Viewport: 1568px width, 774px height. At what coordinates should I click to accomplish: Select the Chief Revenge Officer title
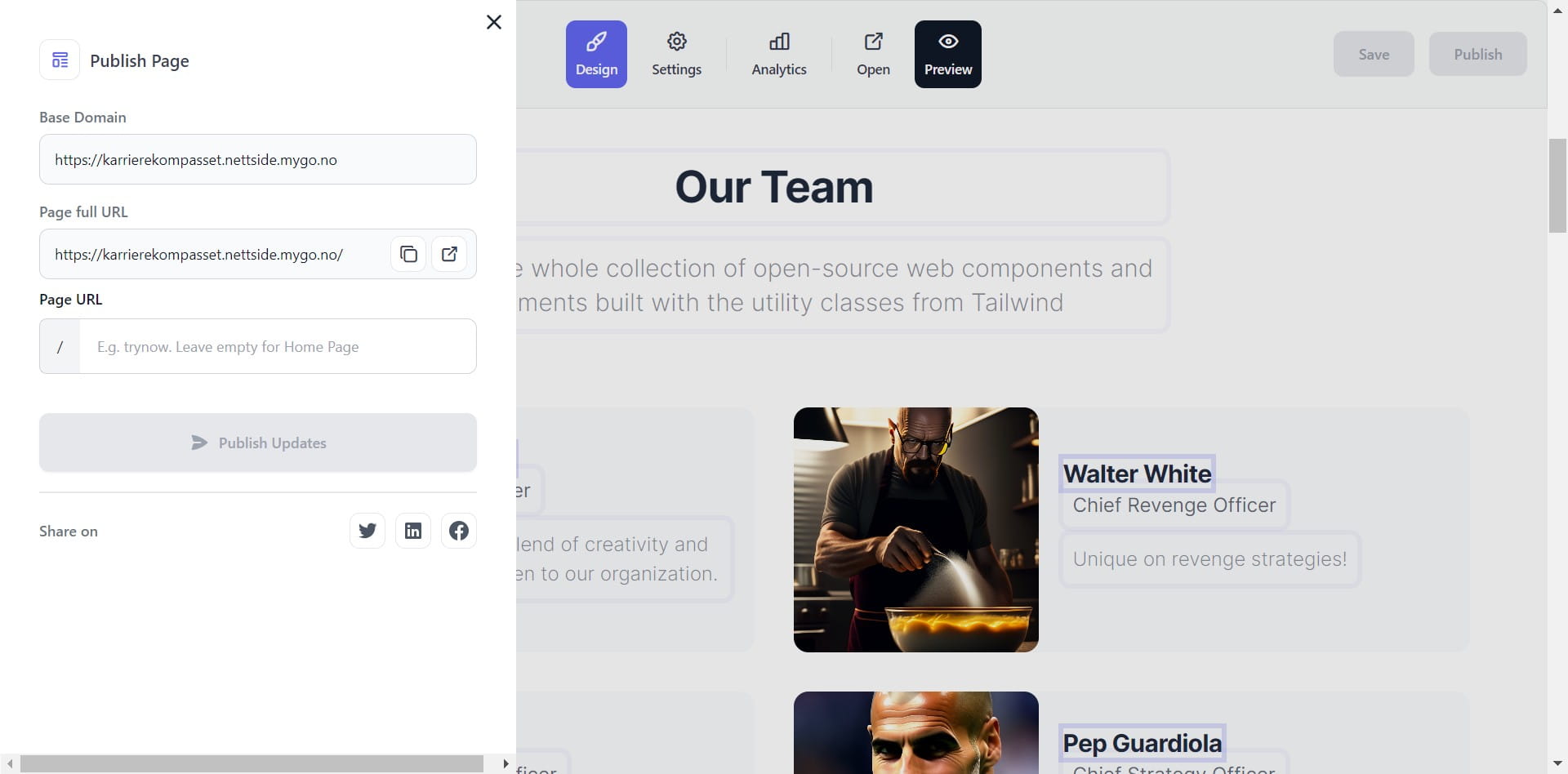1174,505
